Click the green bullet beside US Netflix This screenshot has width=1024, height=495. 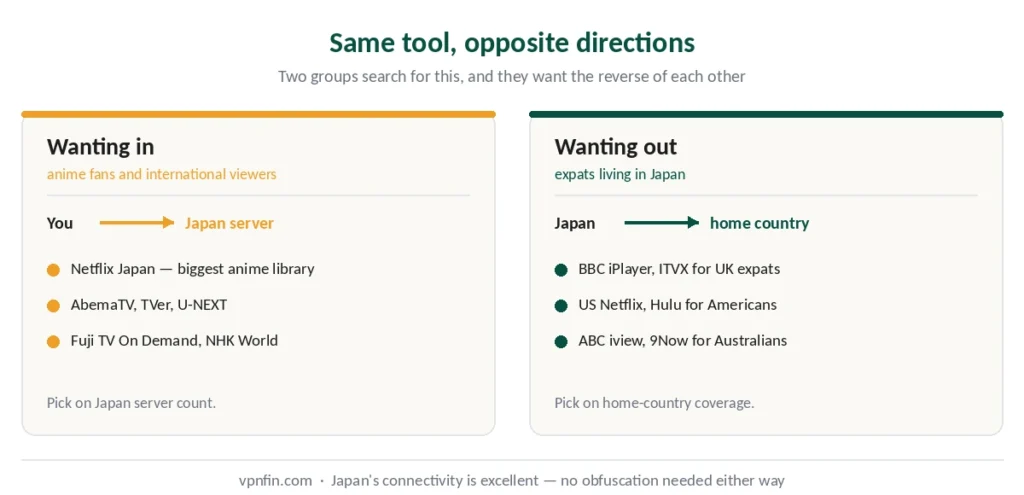coord(561,306)
